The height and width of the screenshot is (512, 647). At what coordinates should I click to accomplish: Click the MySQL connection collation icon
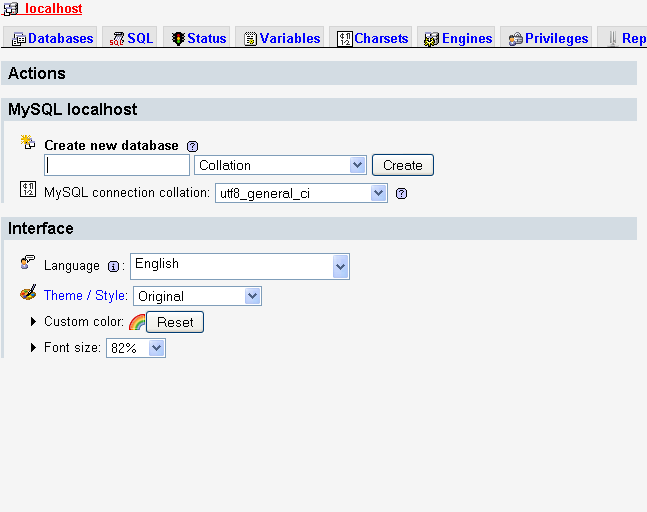point(28,189)
